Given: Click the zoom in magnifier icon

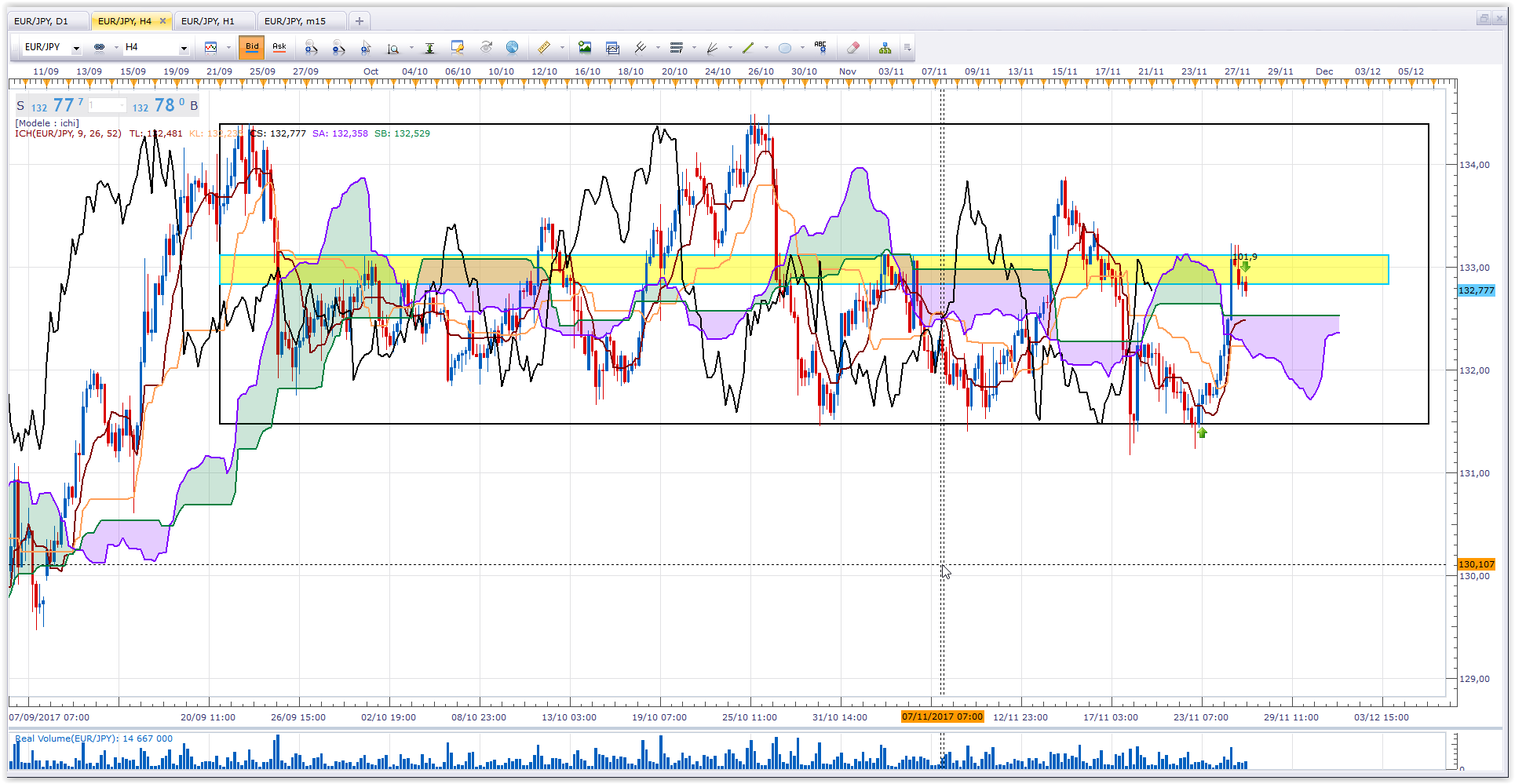Looking at the screenshot, I should coord(312,48).
